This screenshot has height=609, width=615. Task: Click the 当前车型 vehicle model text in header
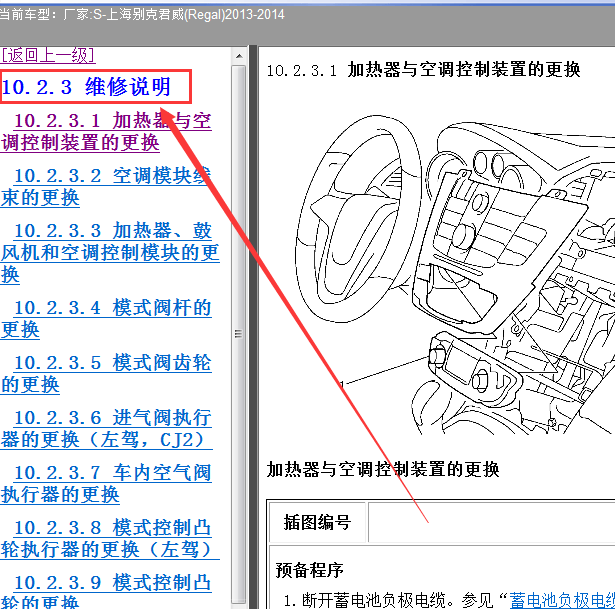tap(142, 15)
